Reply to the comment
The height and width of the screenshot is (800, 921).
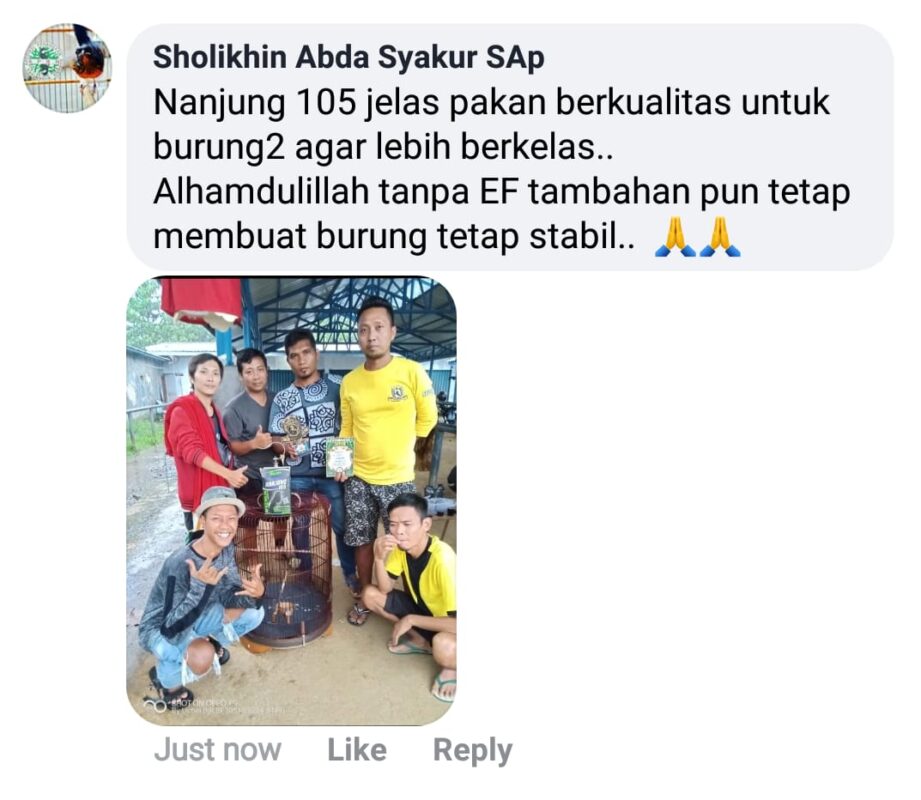pyautogui.click(x=472, y=751)
